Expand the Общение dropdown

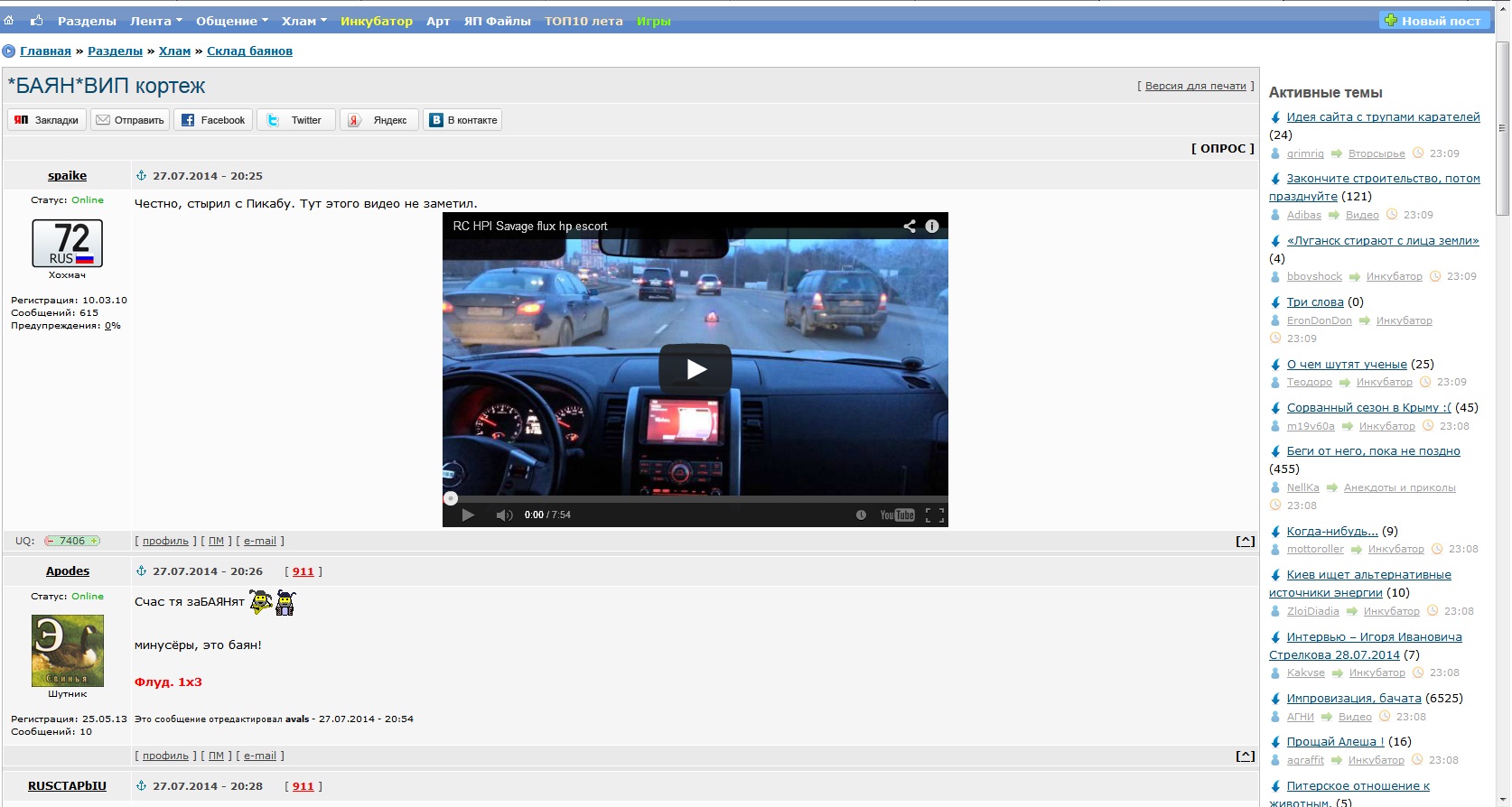click(x=231, y=21)
